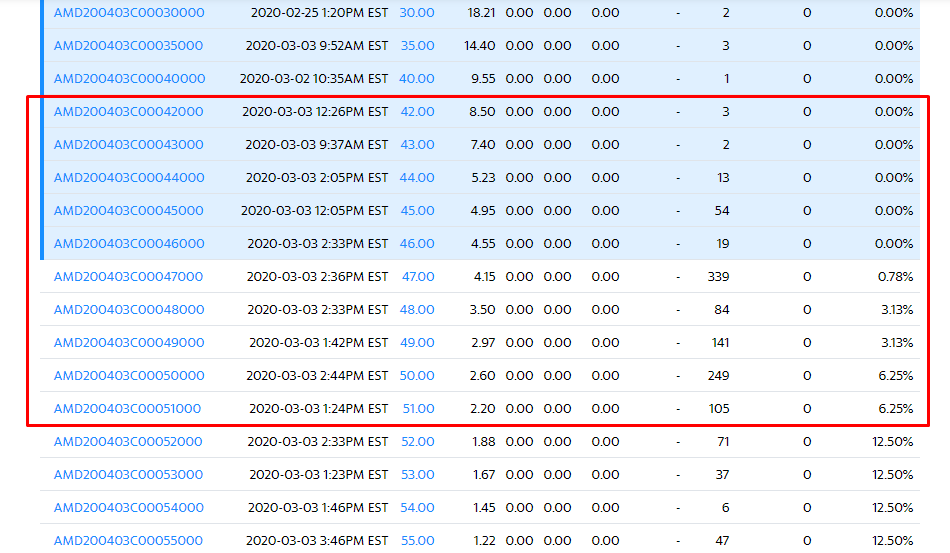Screen dimensions: 950x553
Task: Select the 53.00 strike price link
Action: coord(418,475)
